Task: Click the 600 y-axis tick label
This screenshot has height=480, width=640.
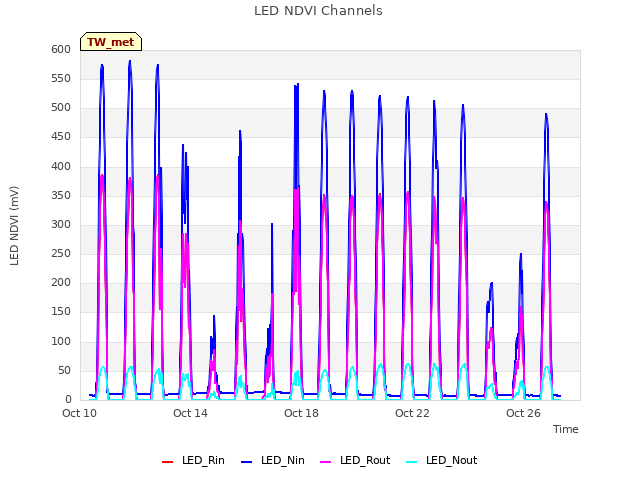Action: click(x=61, y=49)
